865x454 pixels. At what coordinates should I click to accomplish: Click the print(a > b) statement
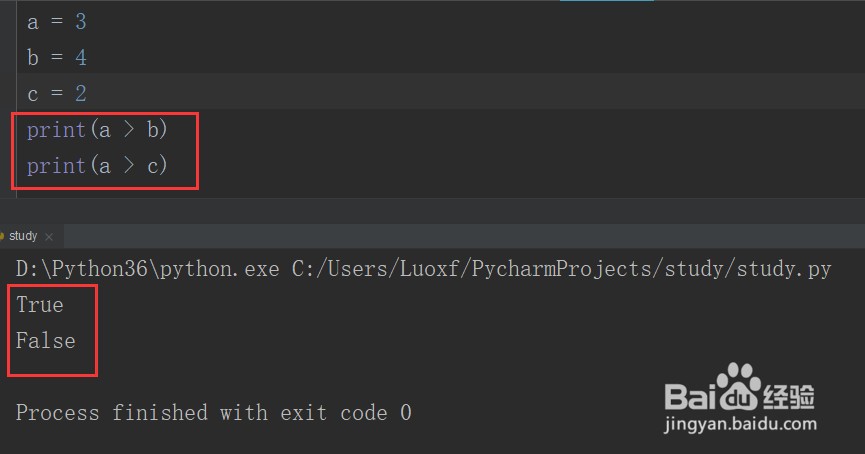97,130
